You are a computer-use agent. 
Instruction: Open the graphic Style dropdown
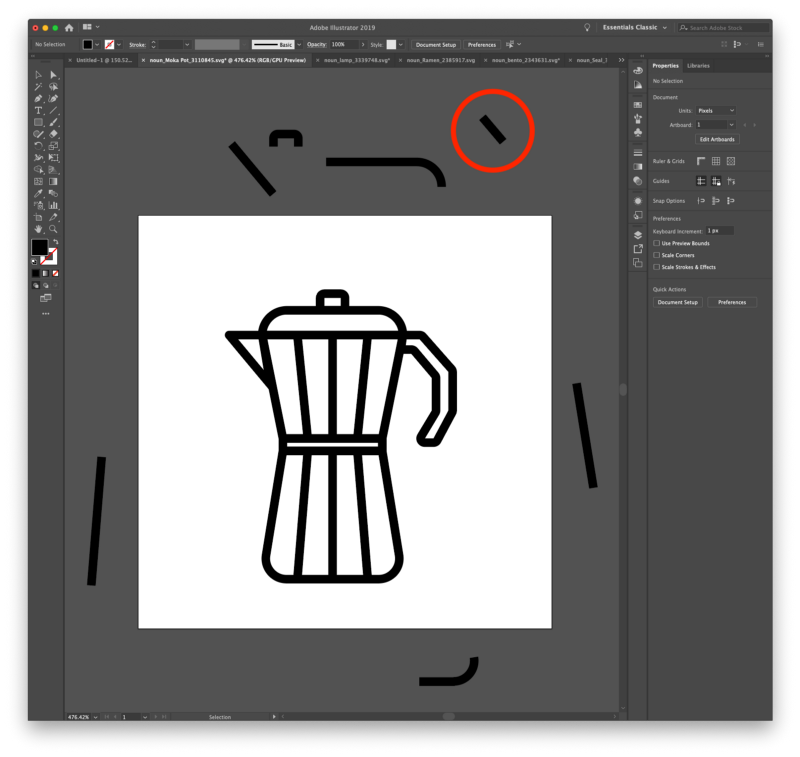(x=401, y=45)
